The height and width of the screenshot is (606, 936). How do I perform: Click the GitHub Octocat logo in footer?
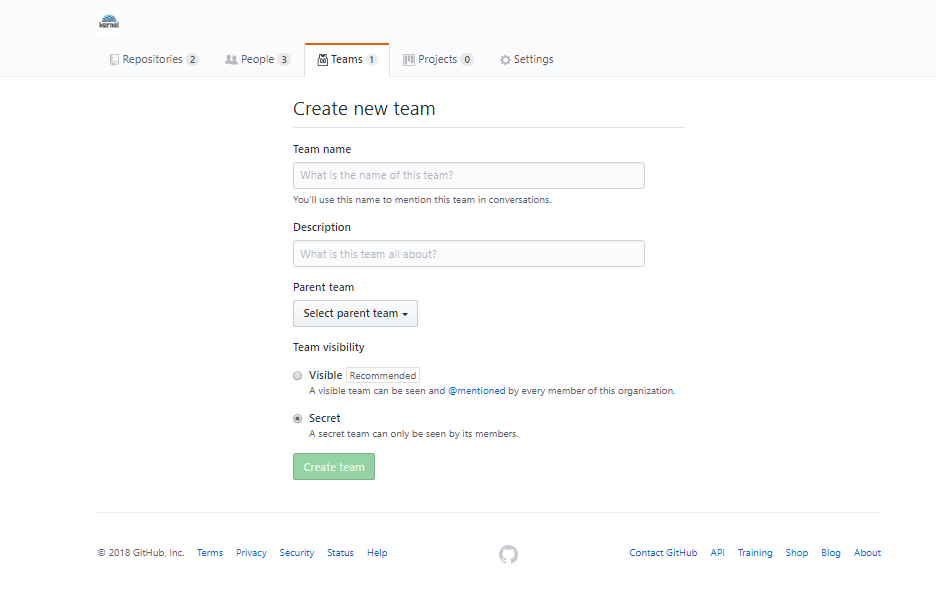coord(508,554)
